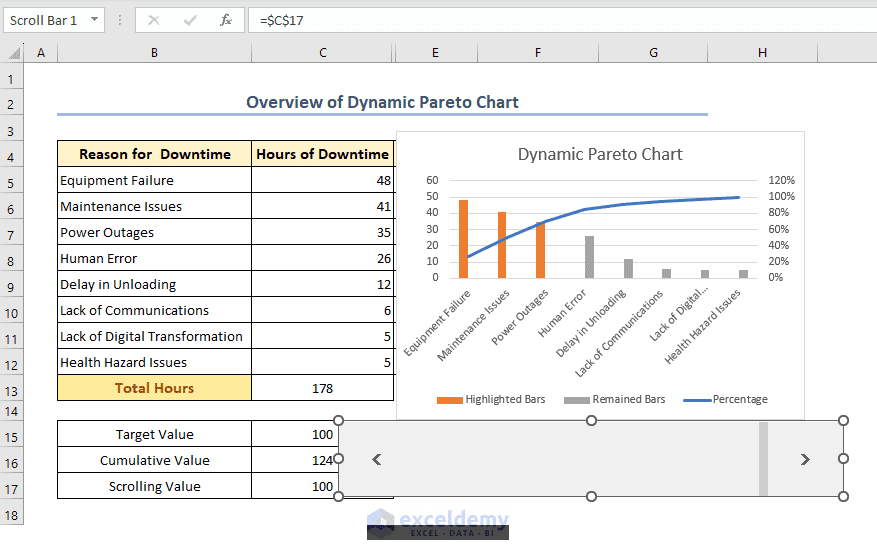
Task: Click the scroll bar right arrow
Action: click(805, 459)
